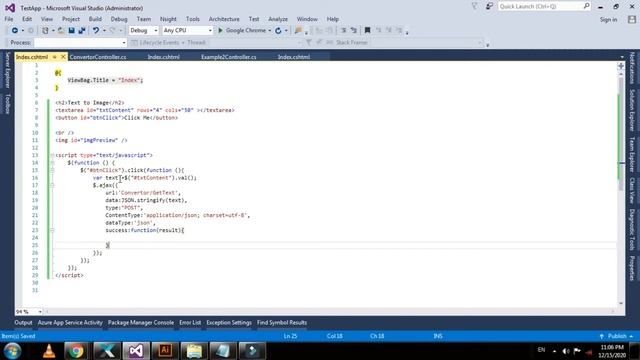Open the Debug menu
This screenshot has height=360, width=640.
pyautogui.click(x=119, y=19)
